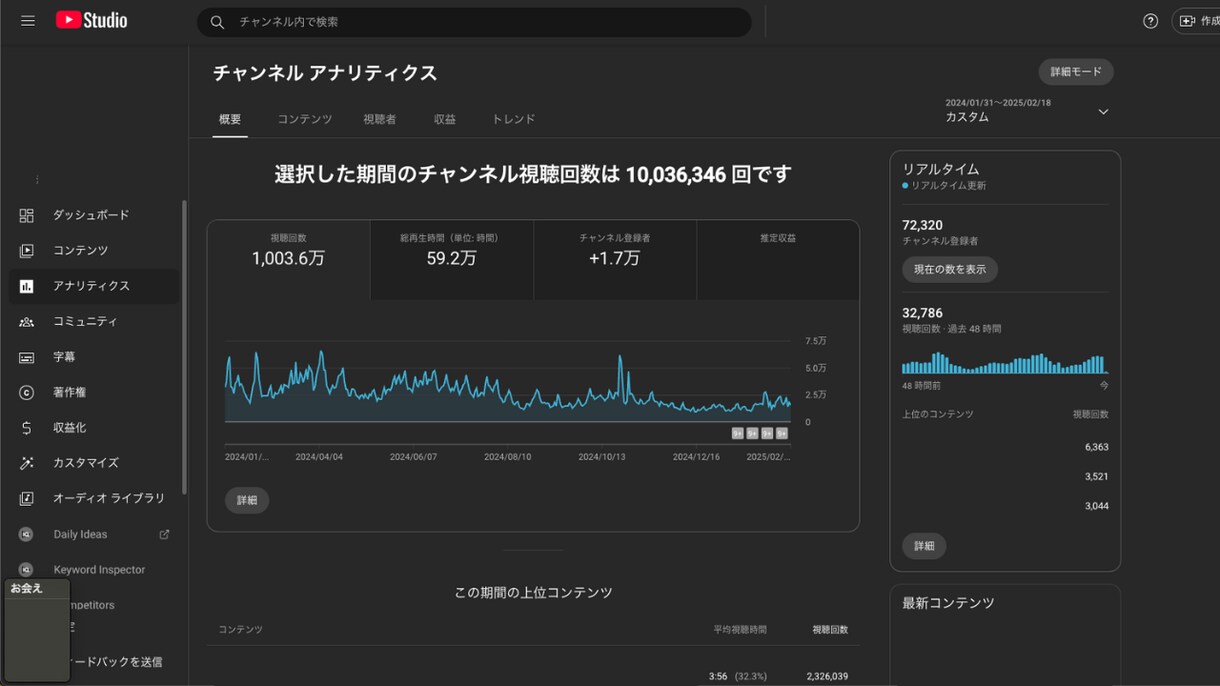
Task: Click the コンテンツ column header in table
Action: coord(241,630)
